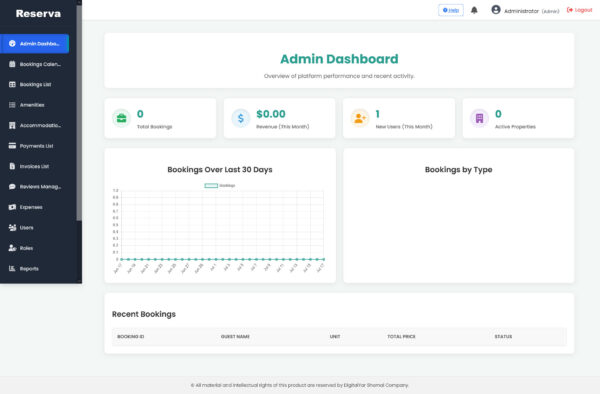
Task: Click the sidebar vertical scrollbar
Action: (79, 113)
